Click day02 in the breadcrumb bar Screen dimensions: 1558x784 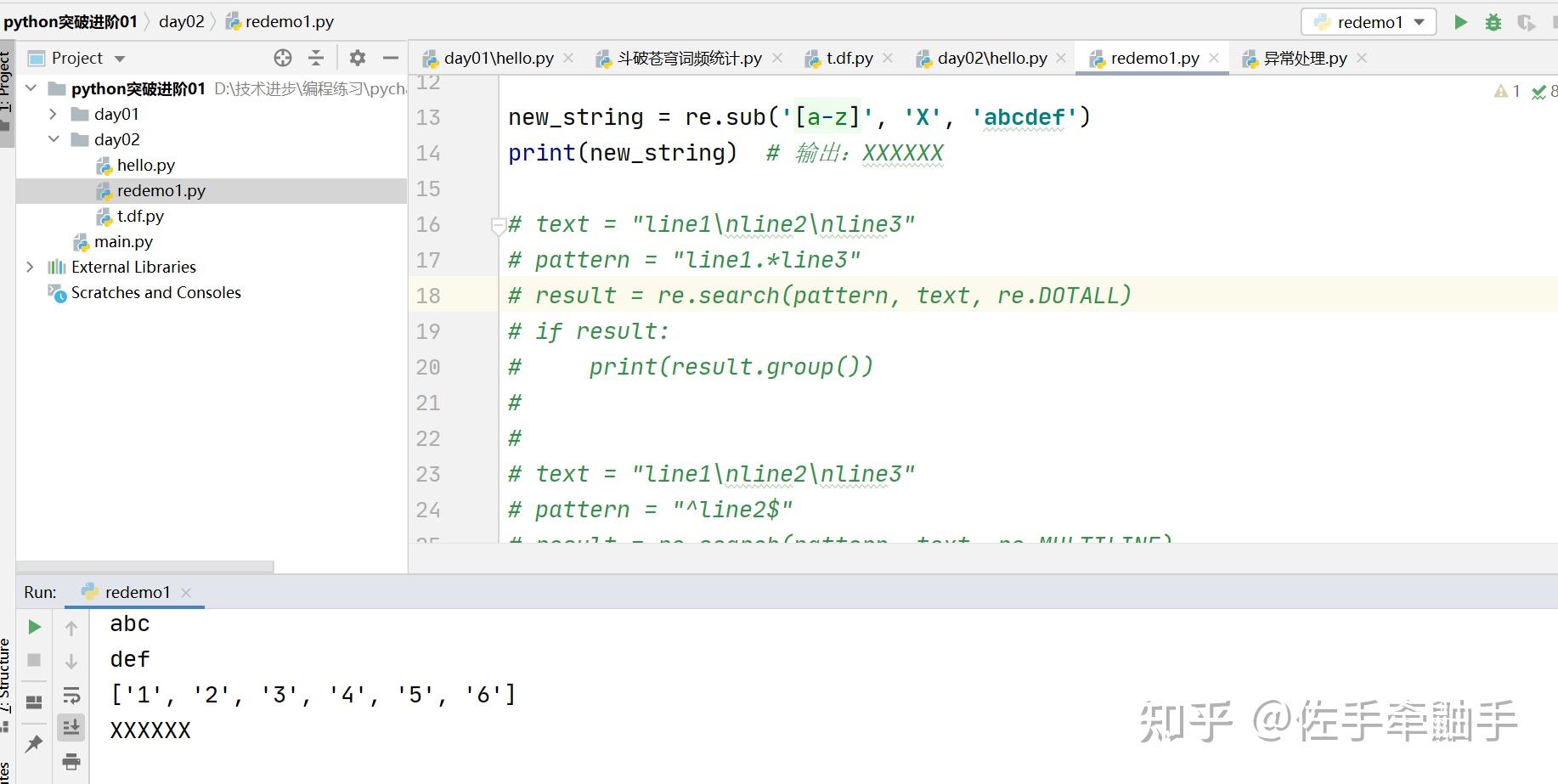tap(182, 21)
